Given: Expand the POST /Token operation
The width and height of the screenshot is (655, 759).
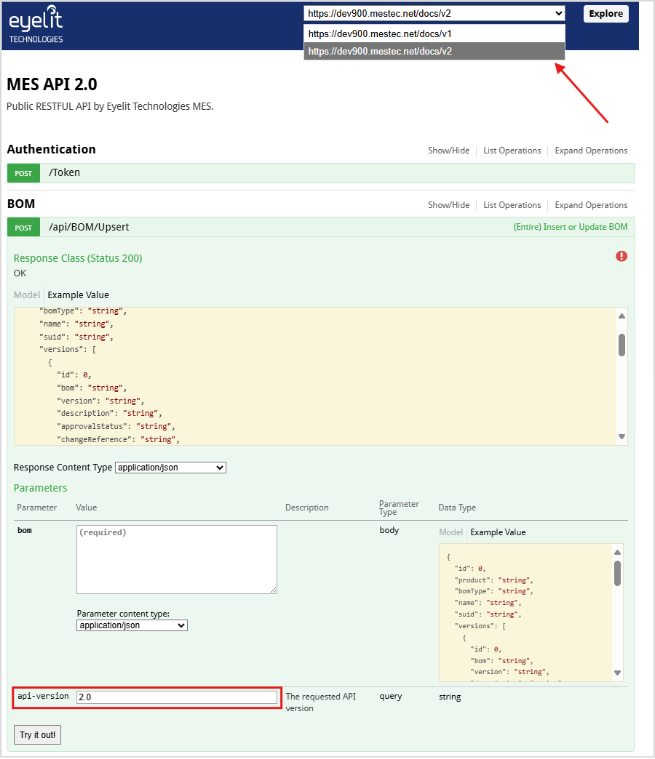Looking at the screenshot, I should pyautogui.click(x=320, y=173).
